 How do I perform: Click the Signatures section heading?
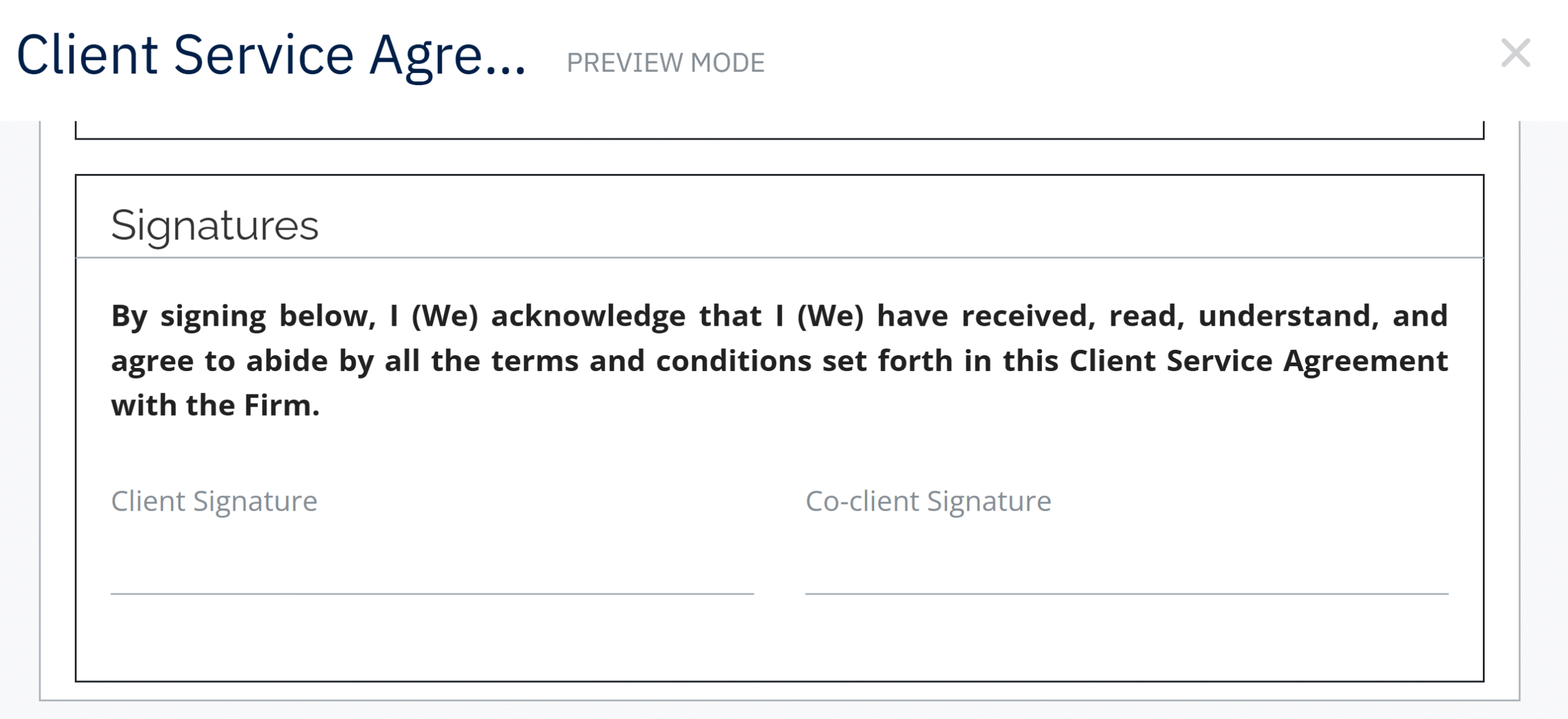pyautogui.click(x=214, y=225)
